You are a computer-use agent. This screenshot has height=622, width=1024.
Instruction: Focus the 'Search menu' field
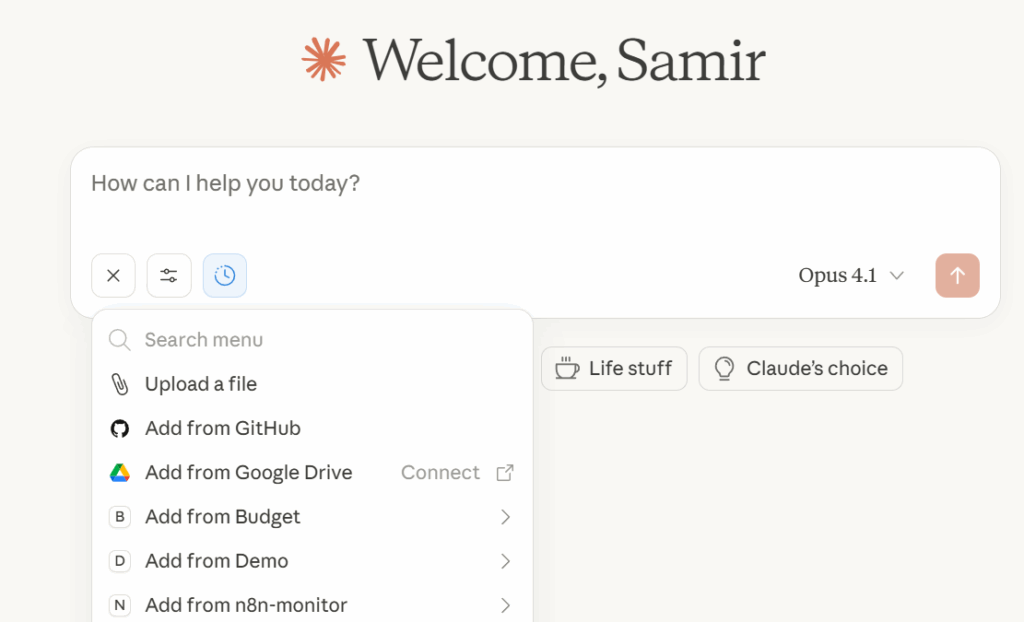(x=312, y=340)
